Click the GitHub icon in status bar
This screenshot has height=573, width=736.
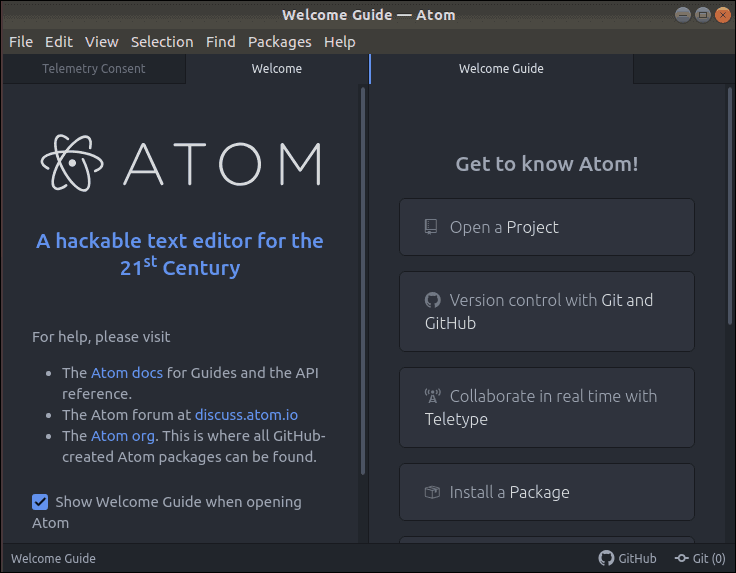(x=606, y=558)
